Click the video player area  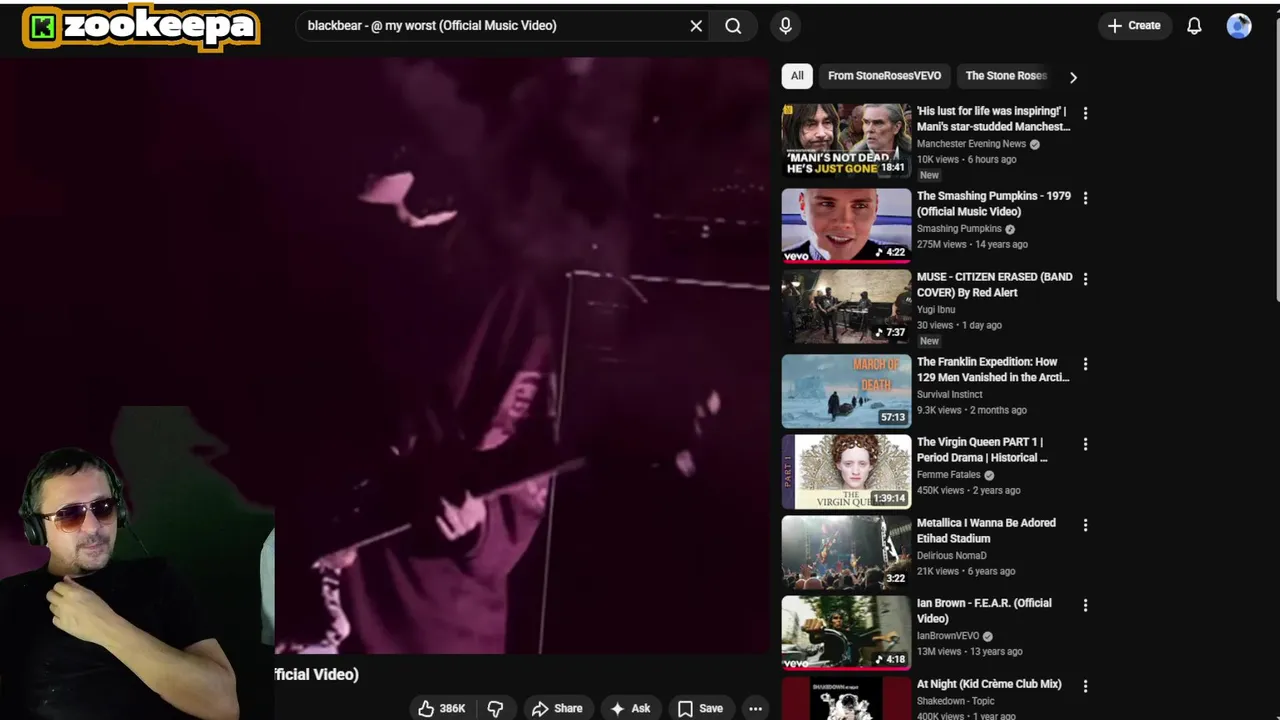pos(385,355)
